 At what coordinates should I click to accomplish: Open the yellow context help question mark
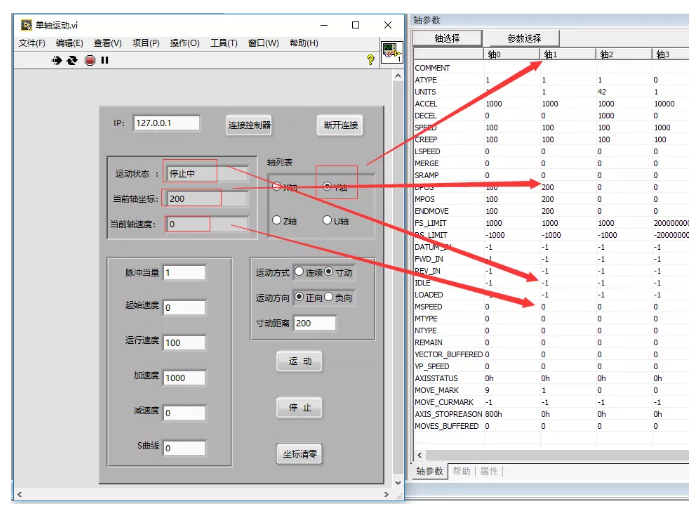click(370, 60)
